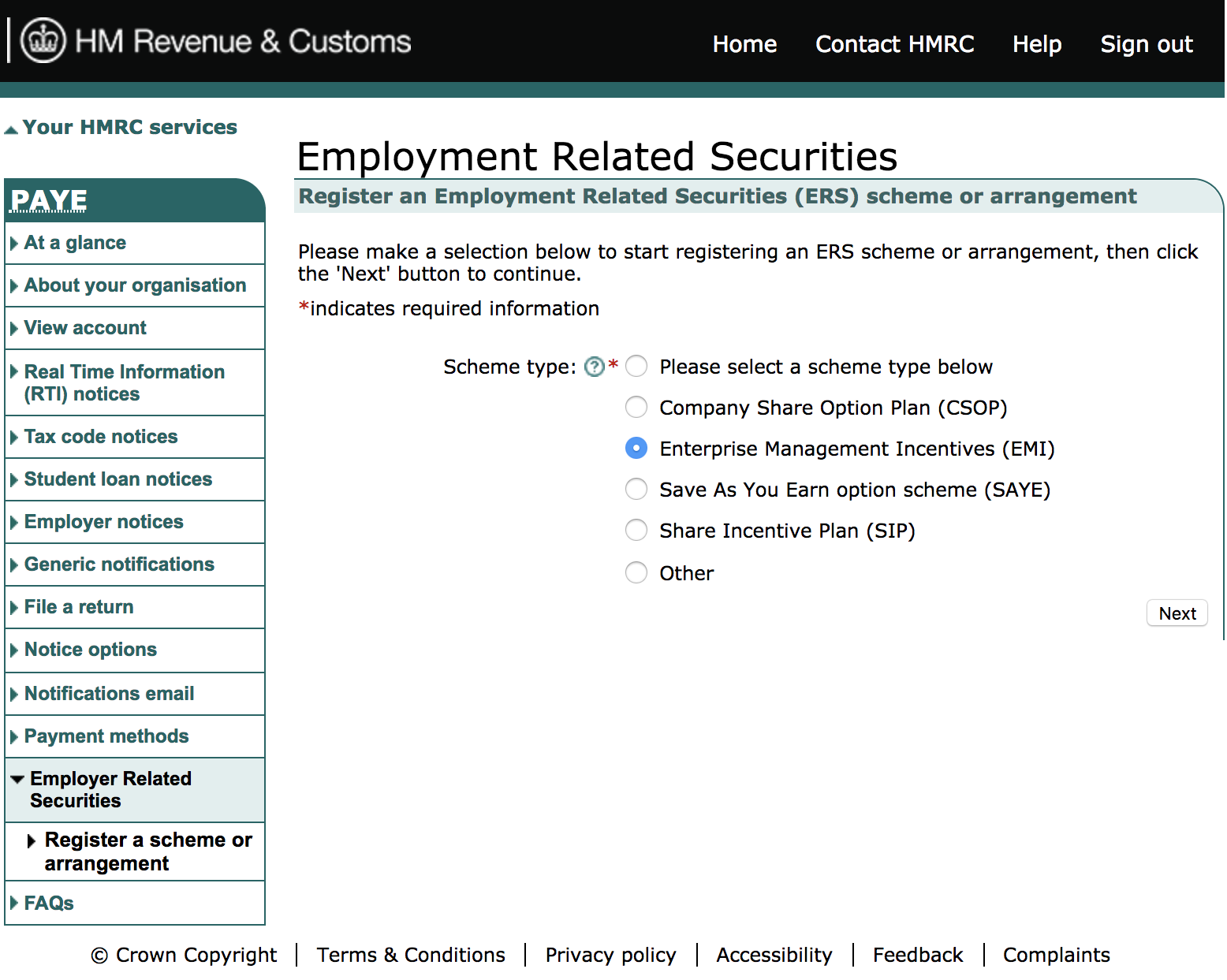Open Register a scheme or arrangement
The height and width of the screenshot is (980, 1227).
(148, 851)
